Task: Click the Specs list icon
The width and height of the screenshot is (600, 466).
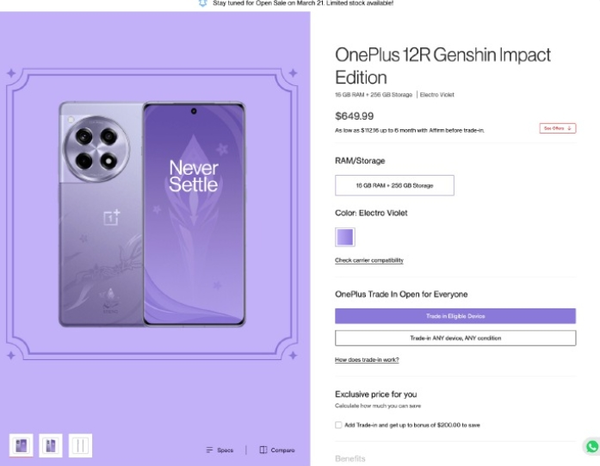Action: [209, 450]
